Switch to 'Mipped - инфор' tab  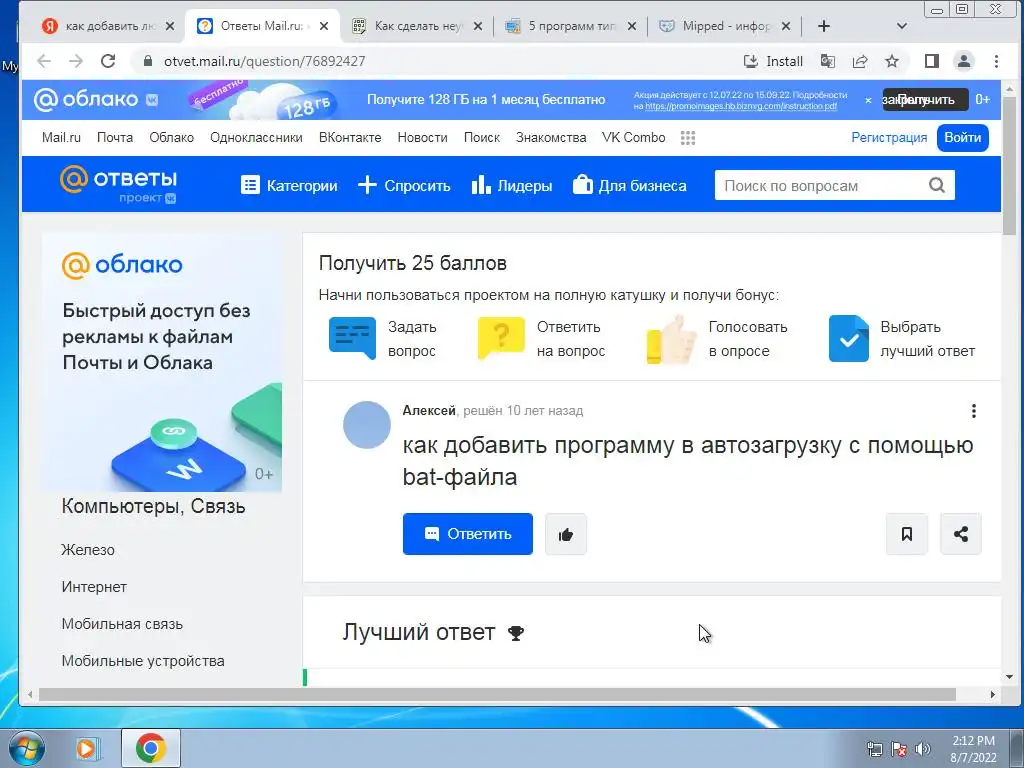pyautogui.click(x=725, y=26)
